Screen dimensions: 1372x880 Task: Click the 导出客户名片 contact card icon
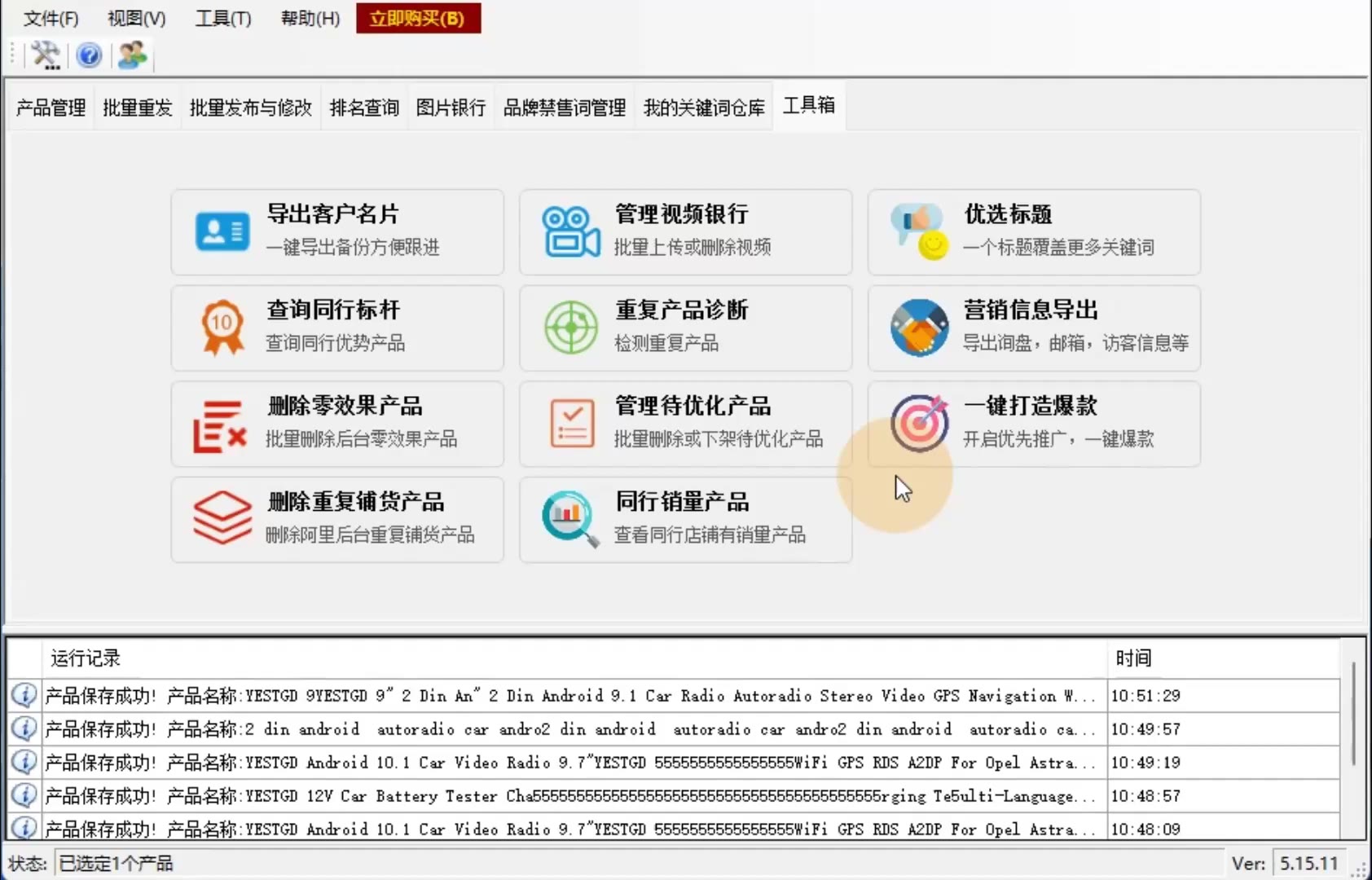click(x=222, y=232)
